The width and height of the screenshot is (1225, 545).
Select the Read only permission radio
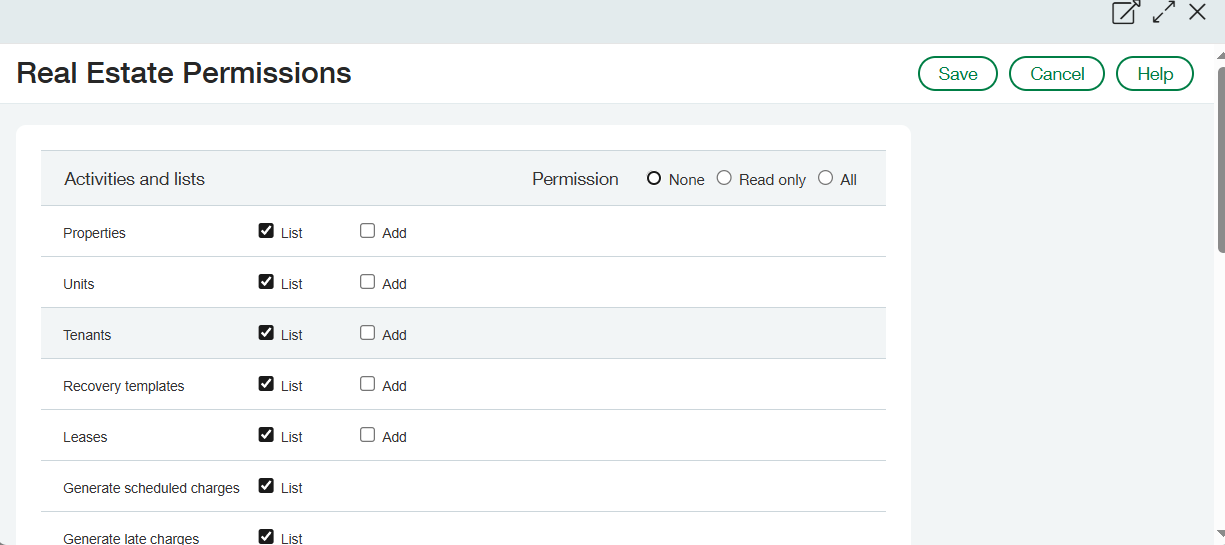pos(724,178)
